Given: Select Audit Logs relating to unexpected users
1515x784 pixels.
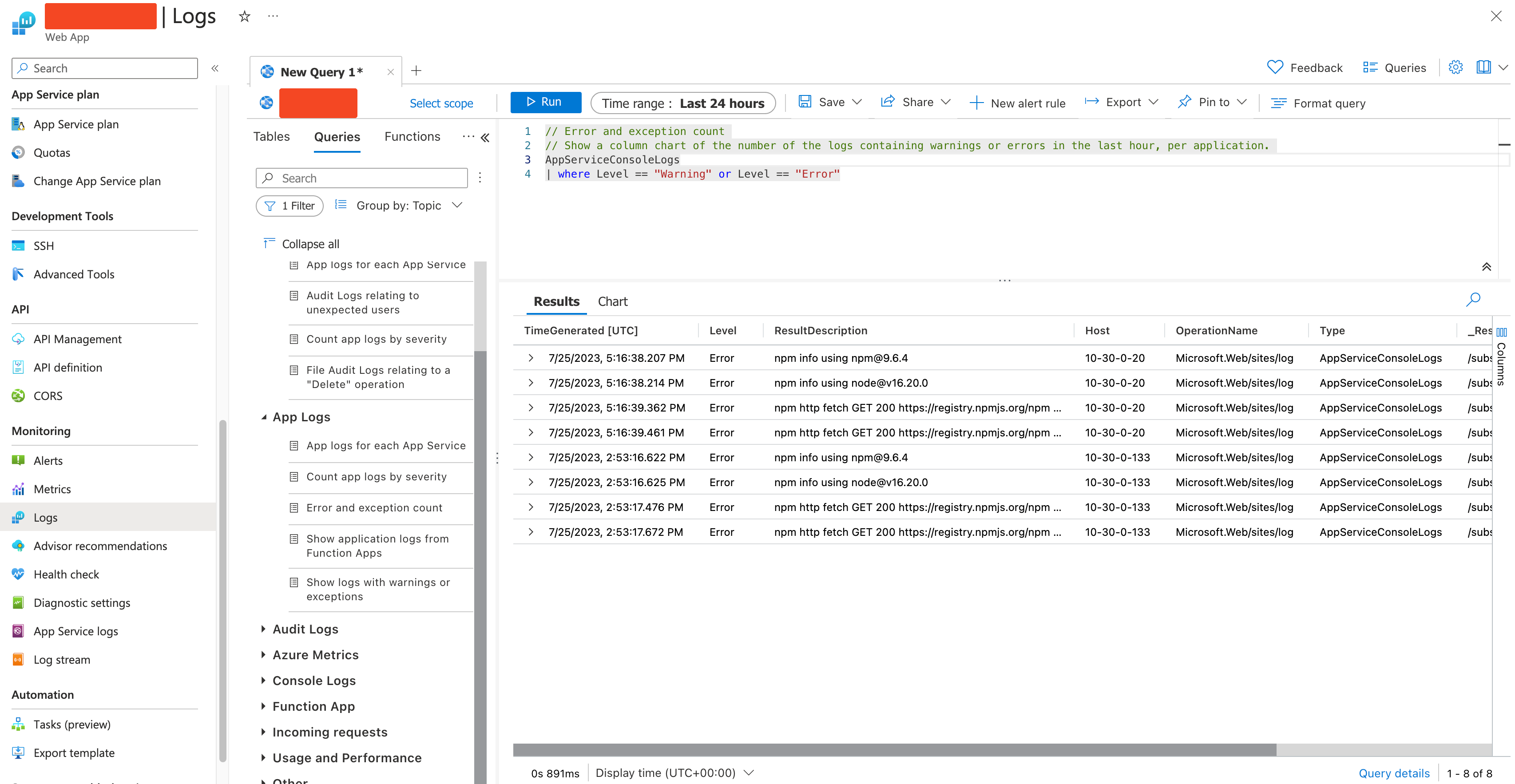Looking at the screenshot, I should 362,302.
